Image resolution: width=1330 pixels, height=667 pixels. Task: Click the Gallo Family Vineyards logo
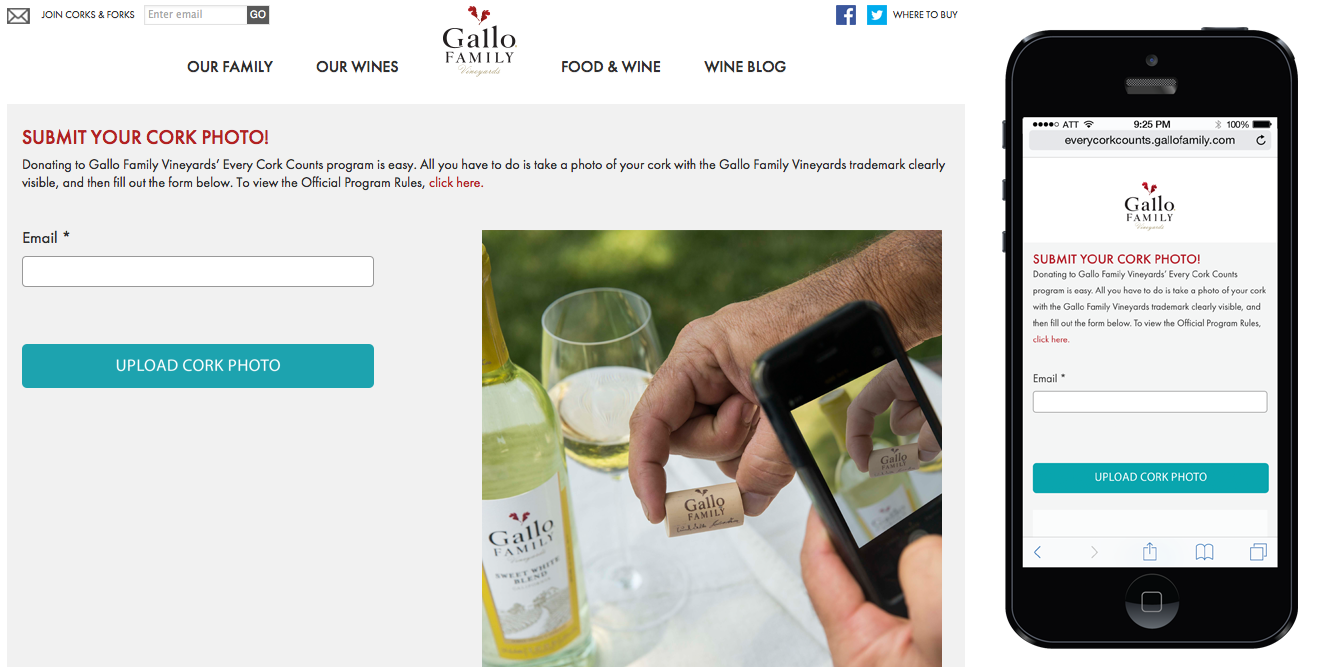pos(479,40)
